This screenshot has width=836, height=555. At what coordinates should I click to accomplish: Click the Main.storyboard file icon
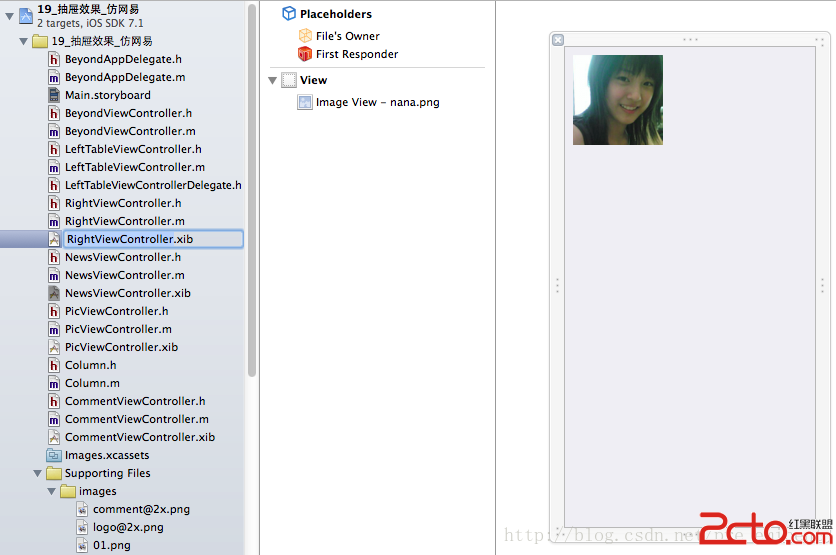pos(54,95)
